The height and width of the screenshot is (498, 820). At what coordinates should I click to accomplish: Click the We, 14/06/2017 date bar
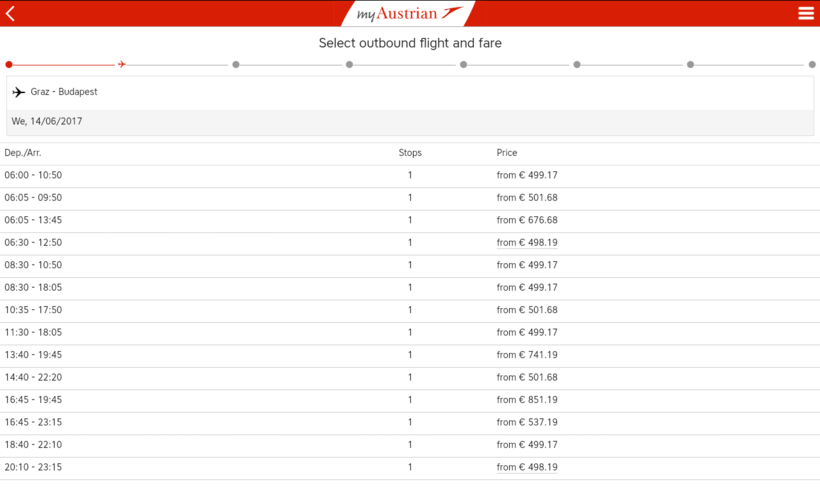tap(409, 122)
